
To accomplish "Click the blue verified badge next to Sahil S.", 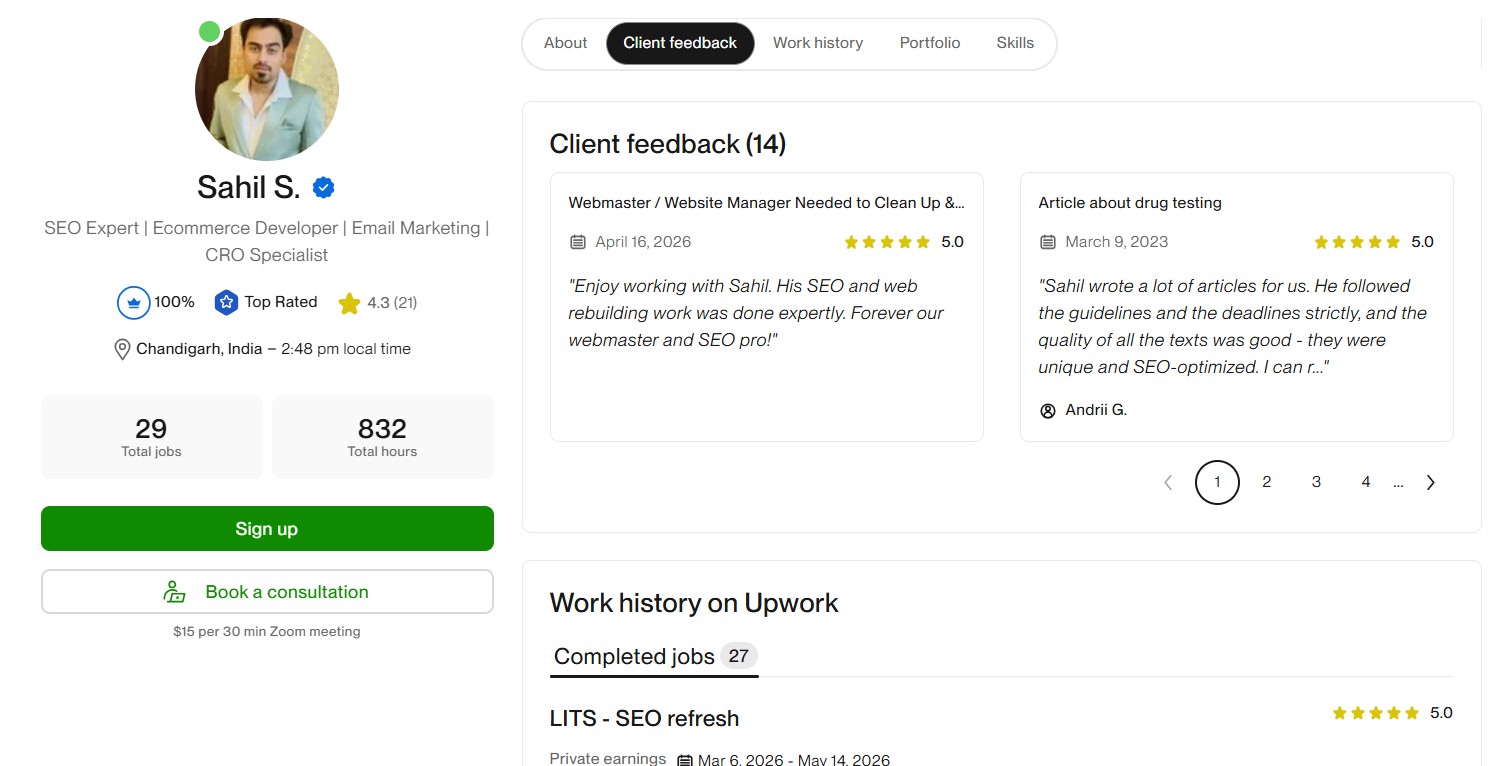I will [323, 187].
